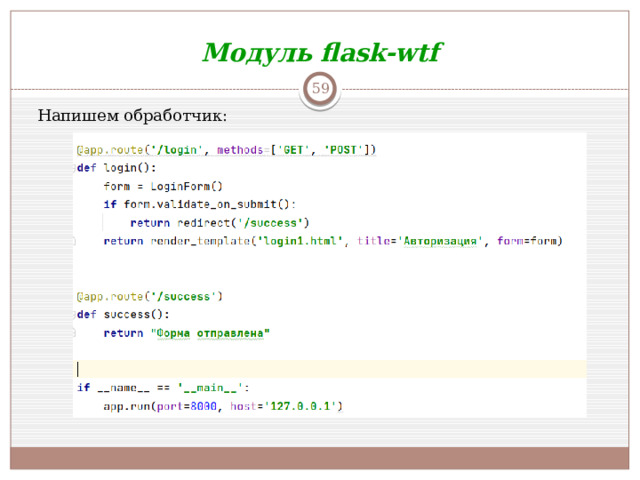This screenshot has height=480, width=640.
Task: Click the text 'Напишем обработчик:'
Action: click(x=132, y=116)
